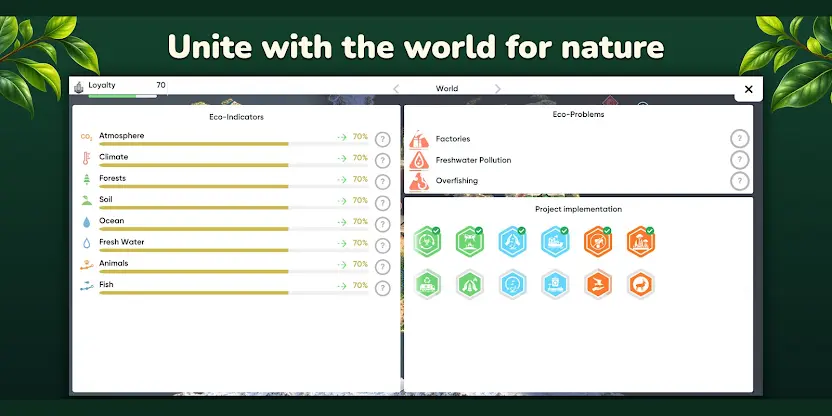Click the 70% value for Soil

coord(360,200)
